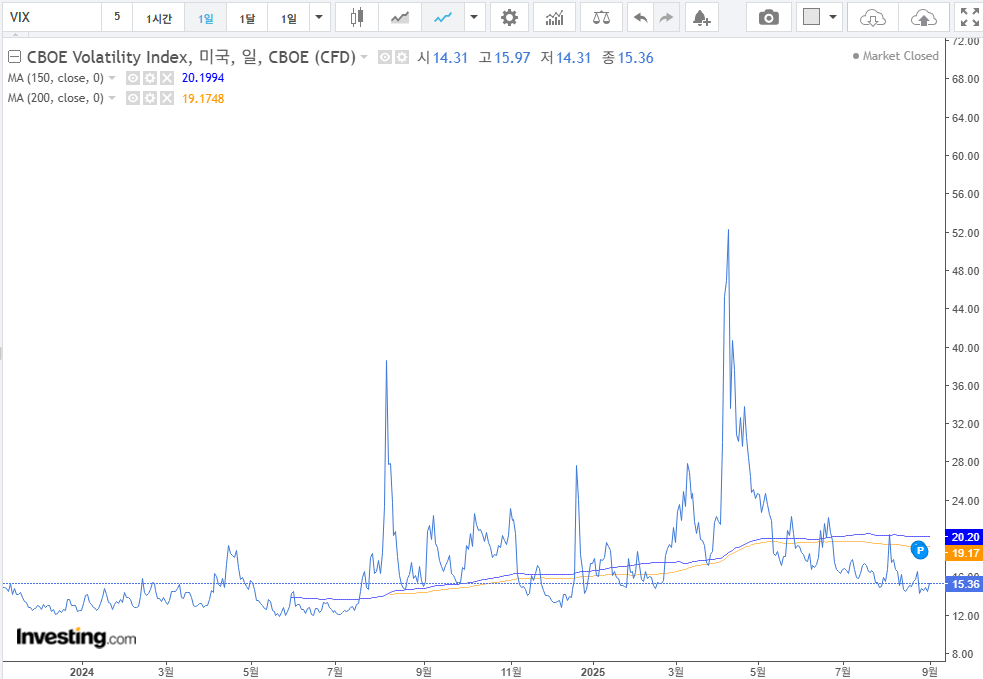Viewport: 983px width, 679px height.
Task: Select the 1일 interval next to the dropdown arrow
Action: pyautogui.click(x=288, y=17)
